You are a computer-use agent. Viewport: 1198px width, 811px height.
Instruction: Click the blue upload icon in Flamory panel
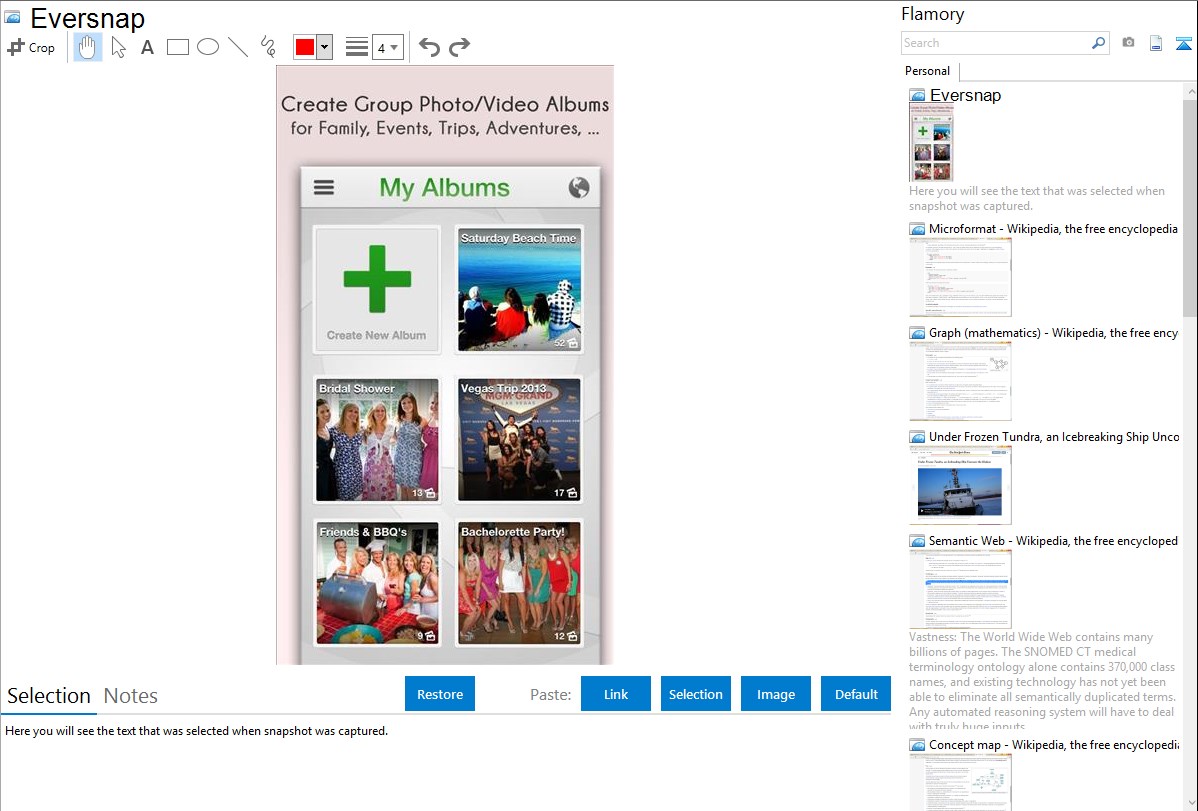point(1183,43)
